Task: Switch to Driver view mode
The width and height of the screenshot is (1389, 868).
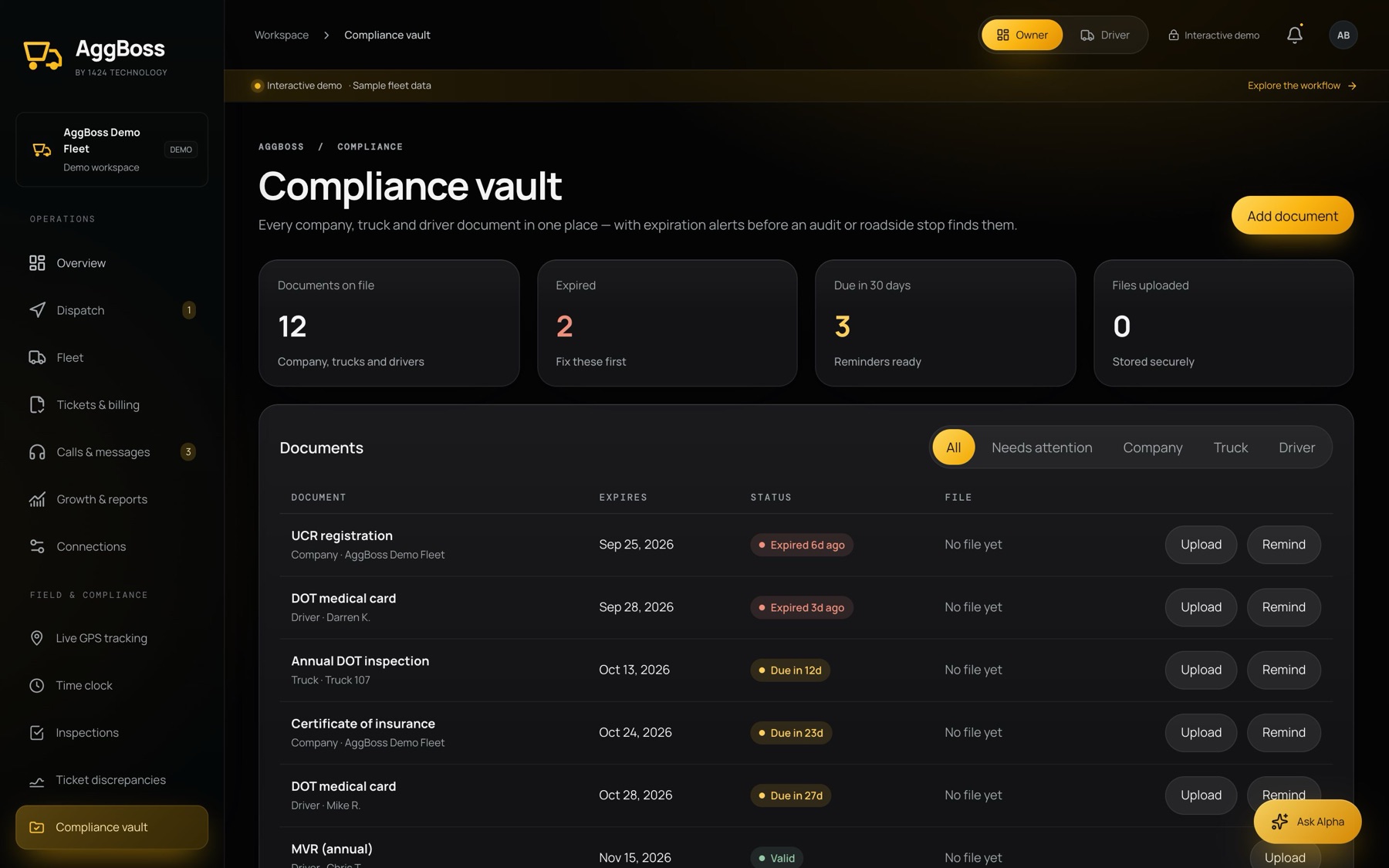Action: click(1105, 35)
